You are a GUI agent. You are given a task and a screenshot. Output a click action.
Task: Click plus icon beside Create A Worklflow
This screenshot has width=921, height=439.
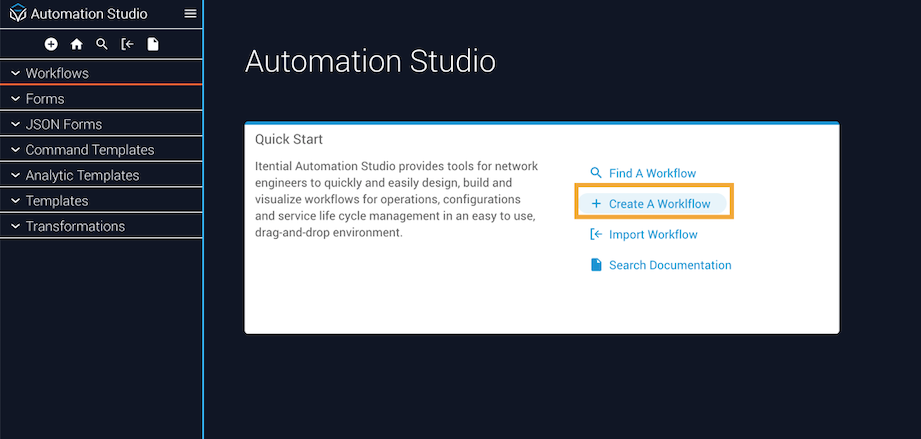pyautogui.click(x=596, y=204)
